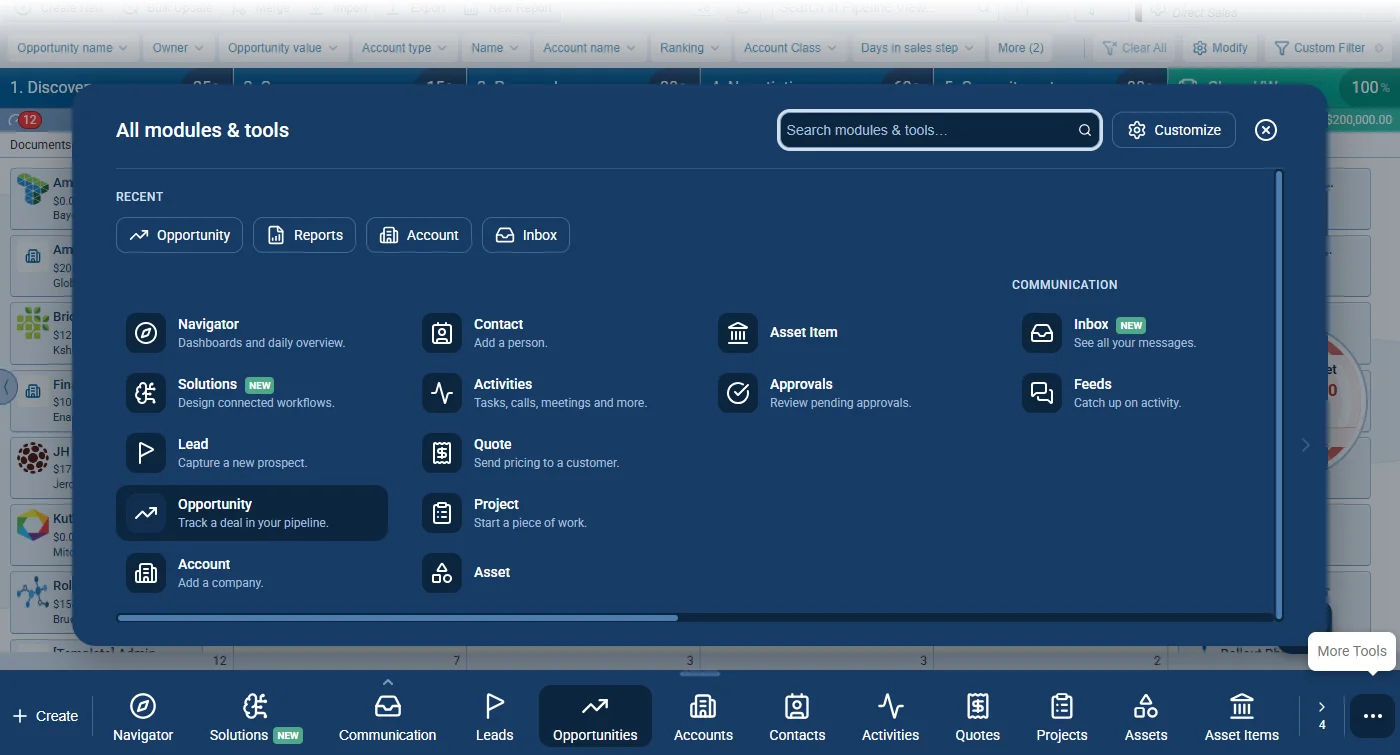Select the Lead module flag icon
The image size is (1400, 755).
[146, 453]
